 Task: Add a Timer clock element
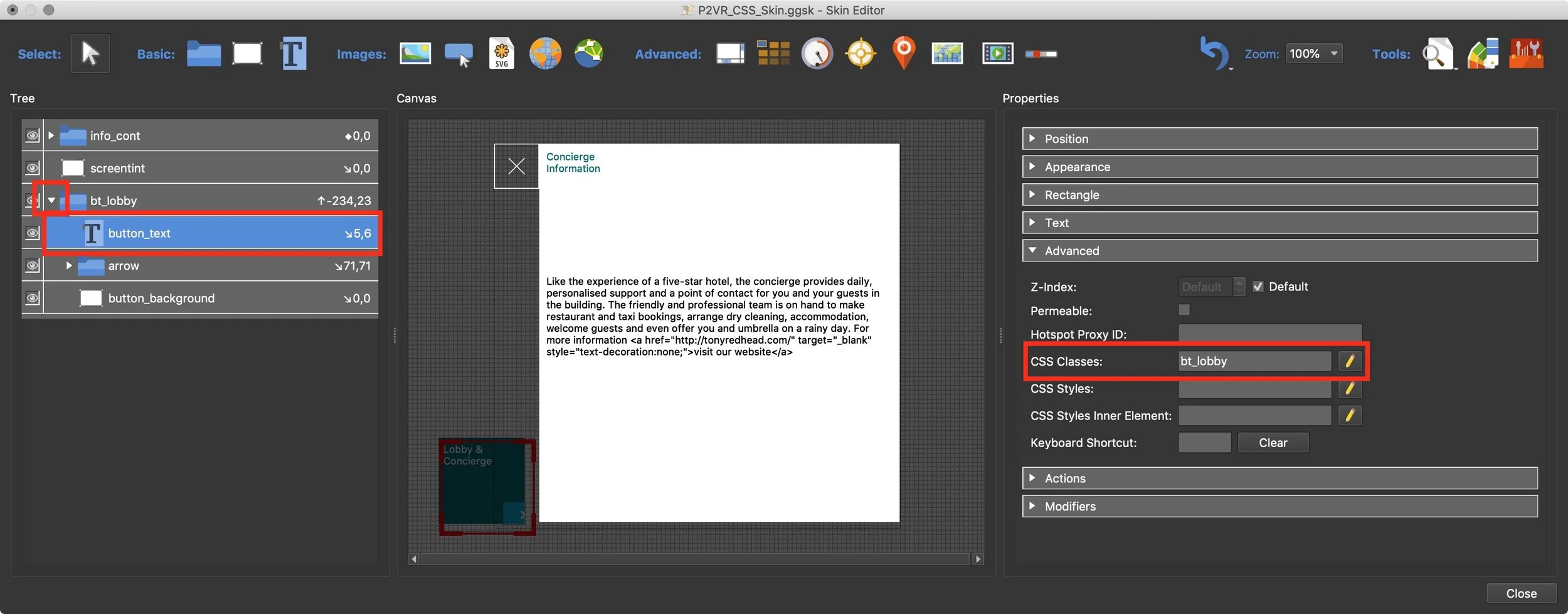pyautogui.click(x=817, y=54)
